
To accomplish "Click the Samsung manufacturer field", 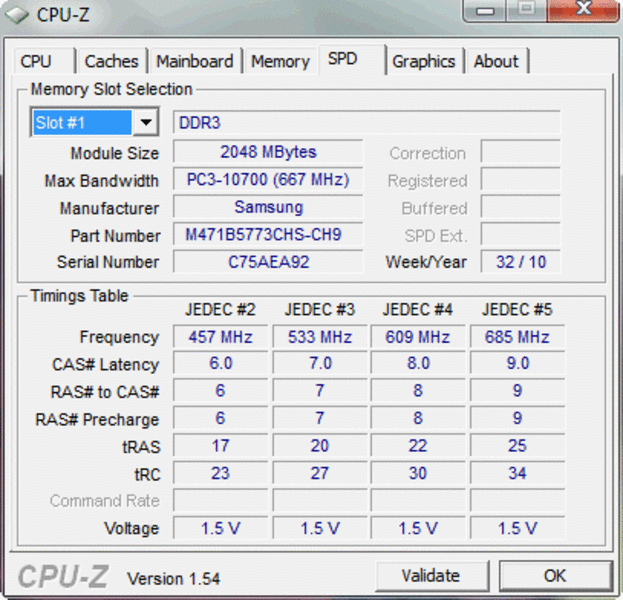I will pos(268,207).
